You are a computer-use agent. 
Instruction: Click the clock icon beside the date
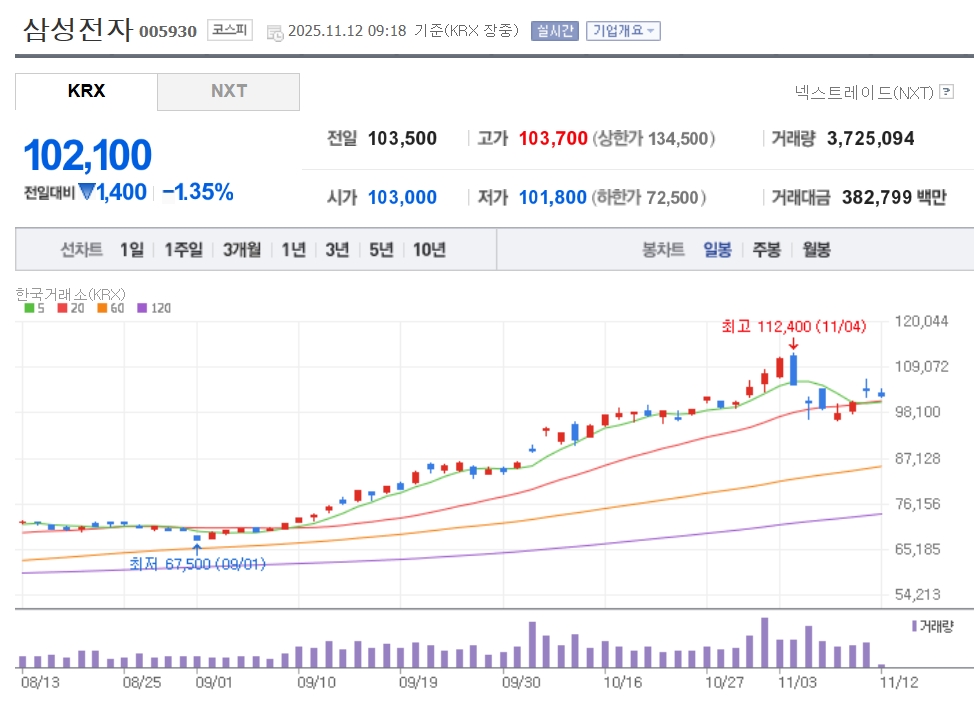coord(275,32)
